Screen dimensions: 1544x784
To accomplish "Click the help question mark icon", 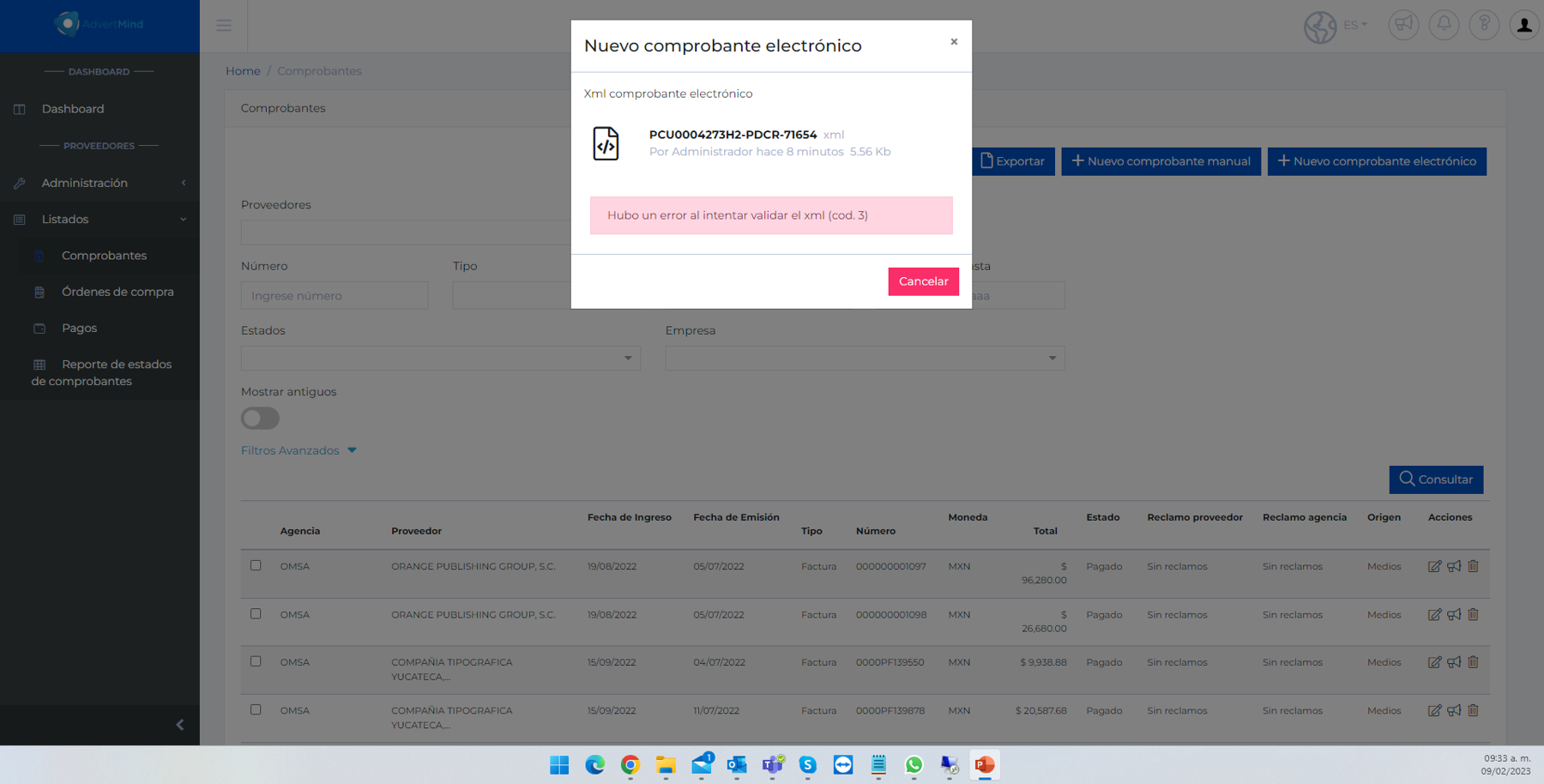I will [x=1484, y=25].
